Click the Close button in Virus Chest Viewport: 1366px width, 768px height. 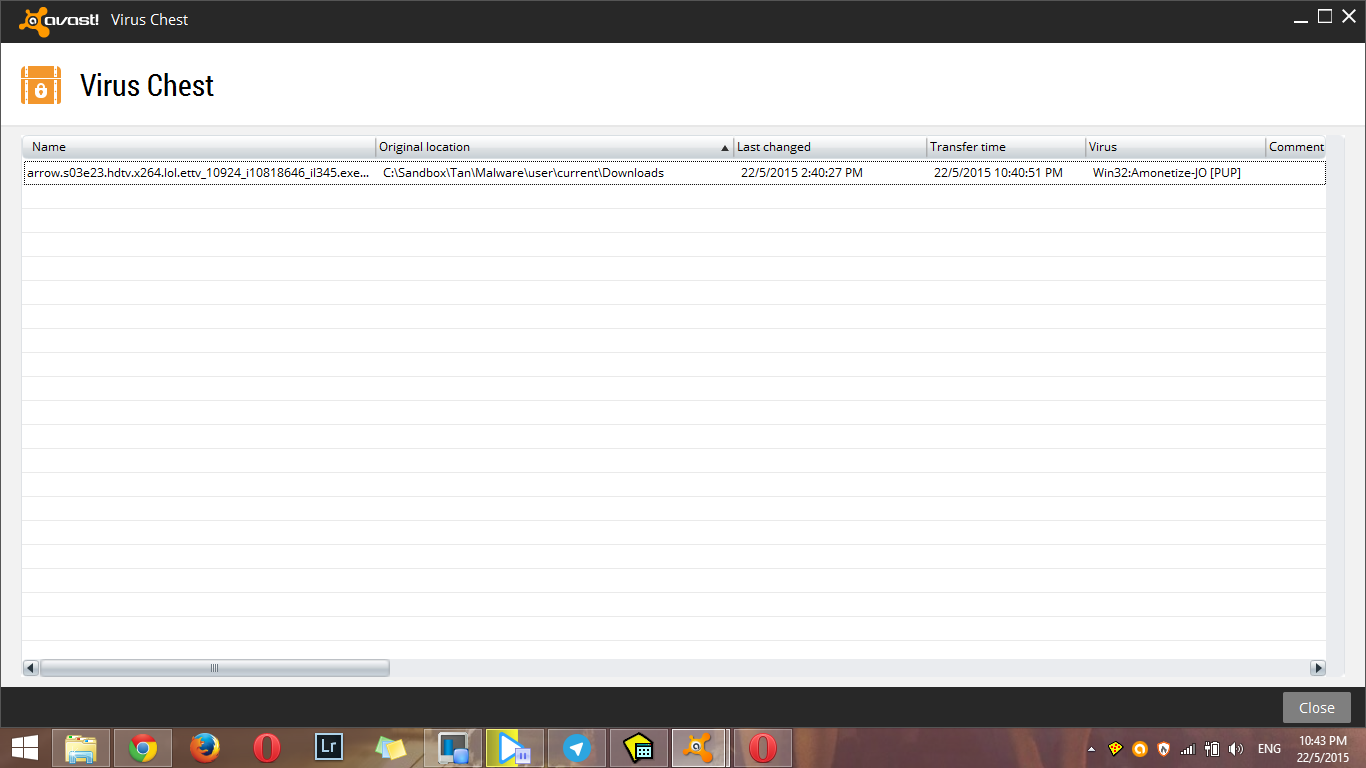tap(1316, 708)
